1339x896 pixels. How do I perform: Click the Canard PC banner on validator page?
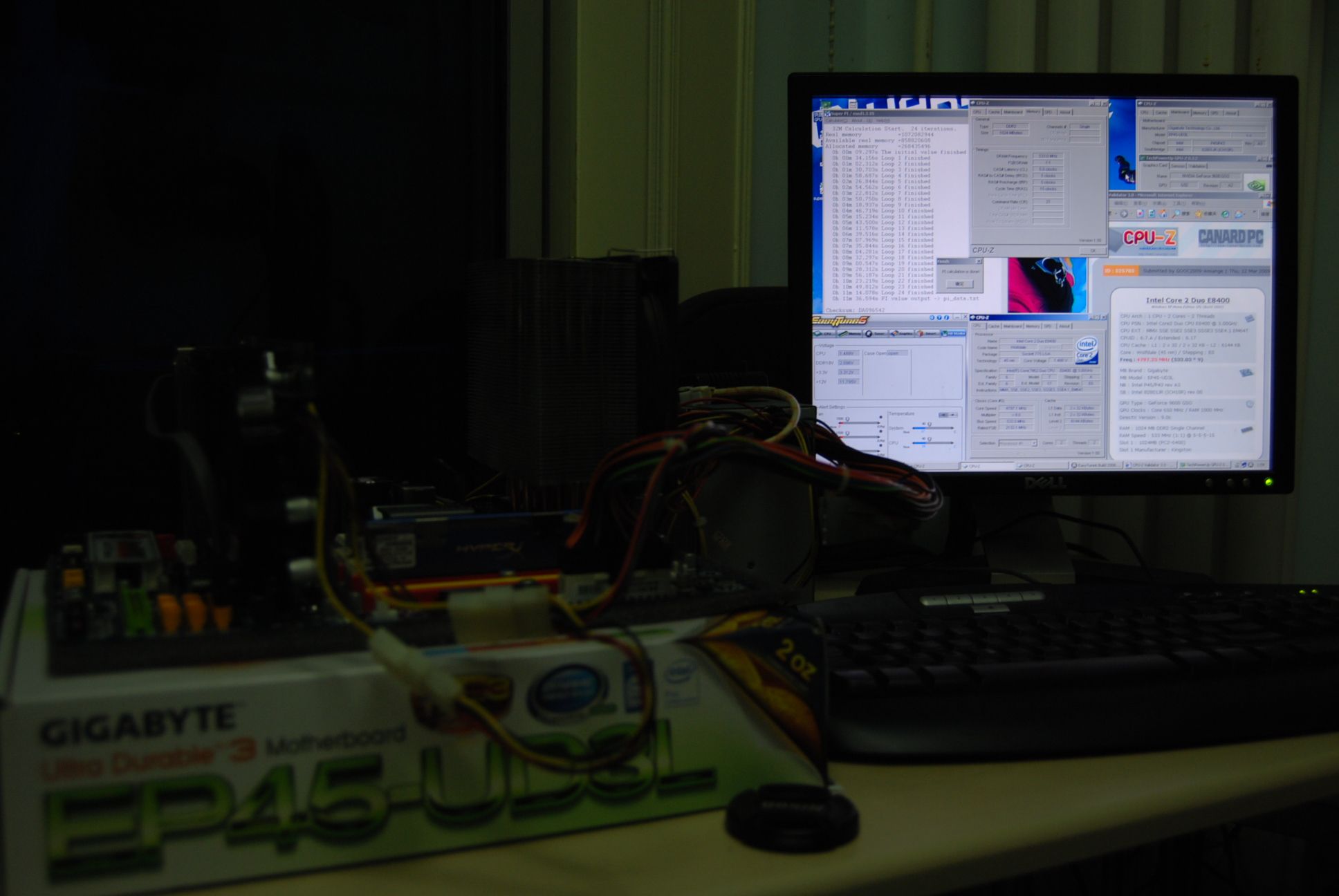click(1231, 238)
